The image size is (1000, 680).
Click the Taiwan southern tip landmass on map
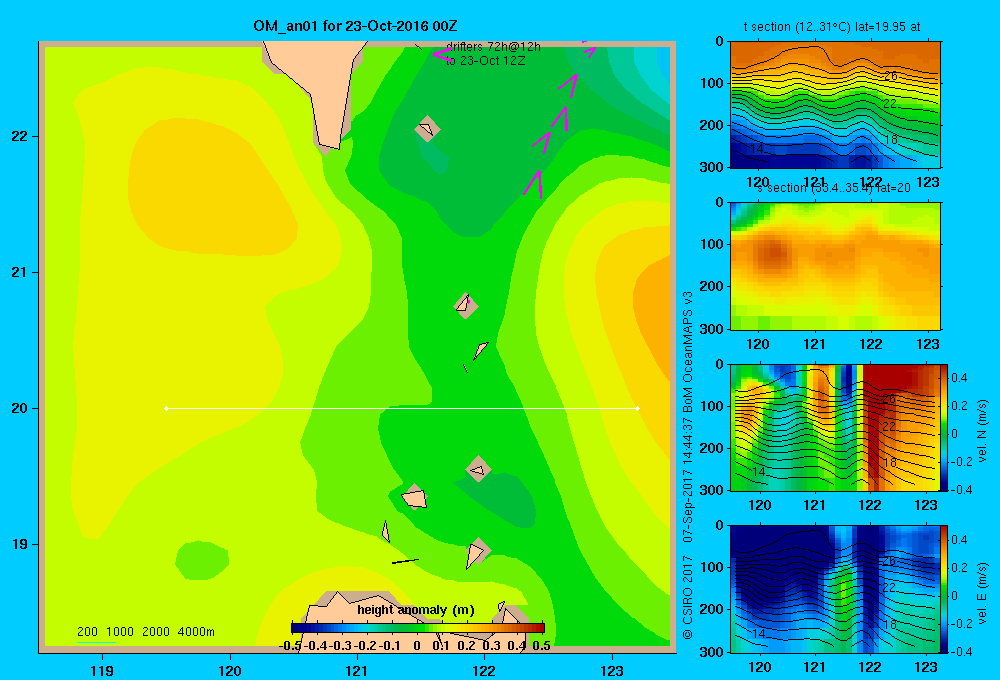pyautogui.click(x=319, y=89)
